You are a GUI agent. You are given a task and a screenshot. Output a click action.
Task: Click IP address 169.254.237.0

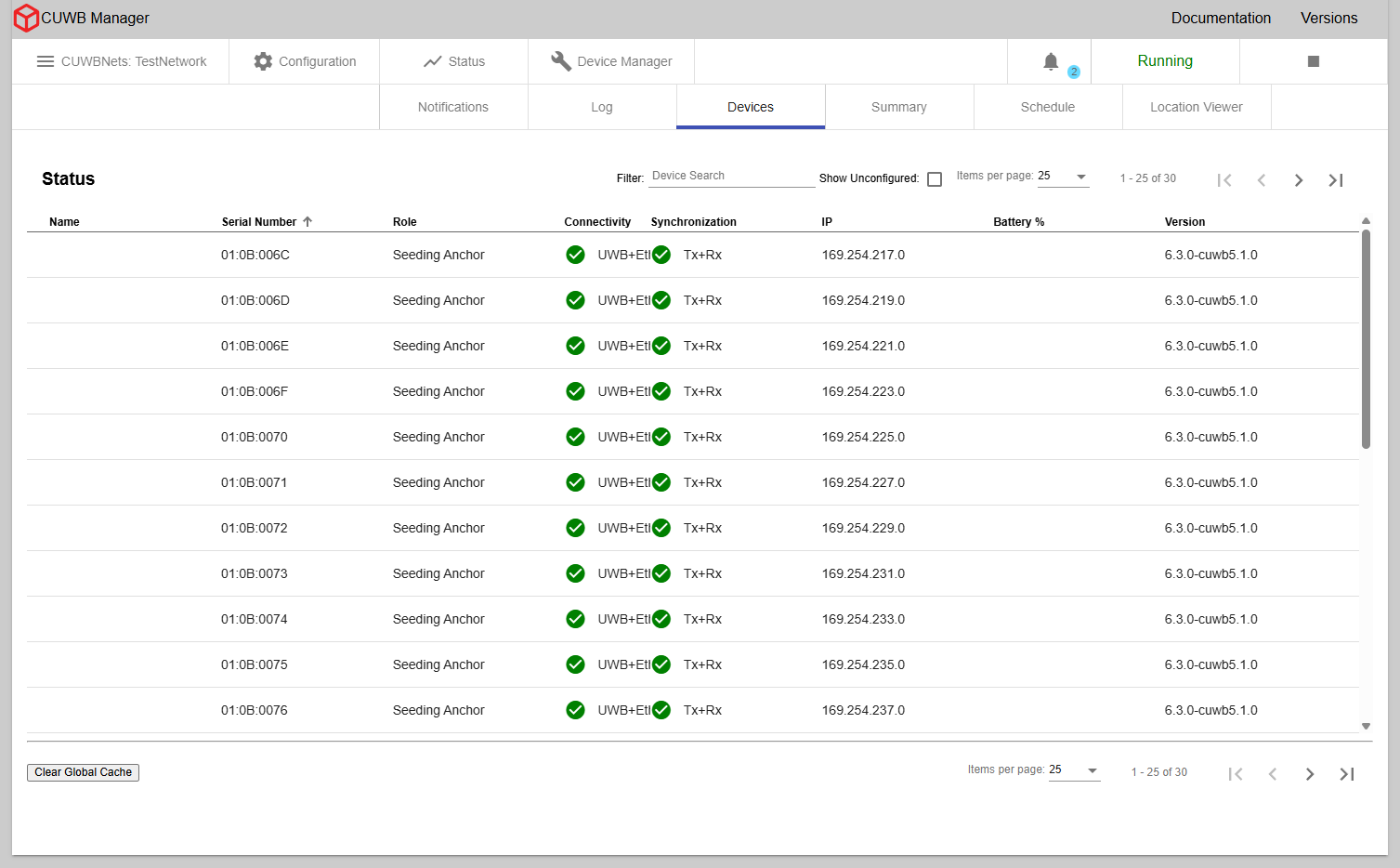click(863, 710)
